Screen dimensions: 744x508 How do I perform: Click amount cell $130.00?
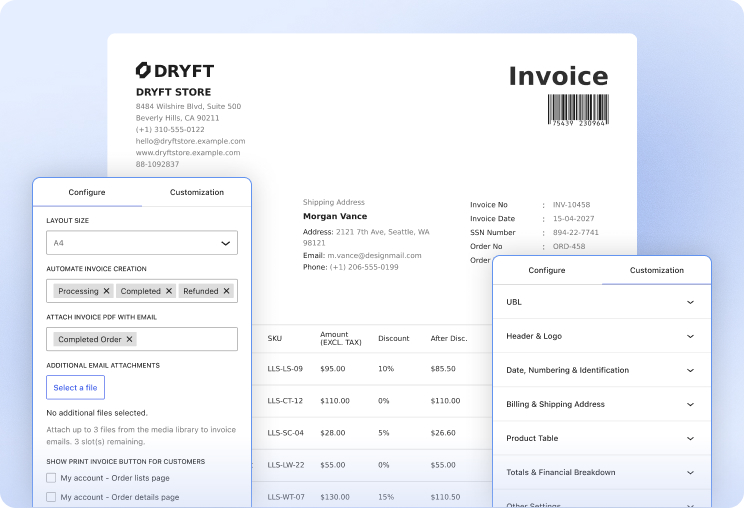(335, 497)
